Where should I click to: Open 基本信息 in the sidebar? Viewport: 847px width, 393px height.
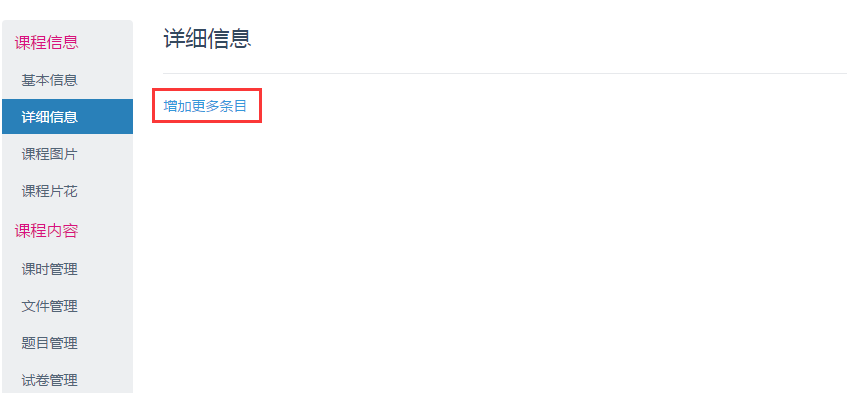tap(68, 80)
